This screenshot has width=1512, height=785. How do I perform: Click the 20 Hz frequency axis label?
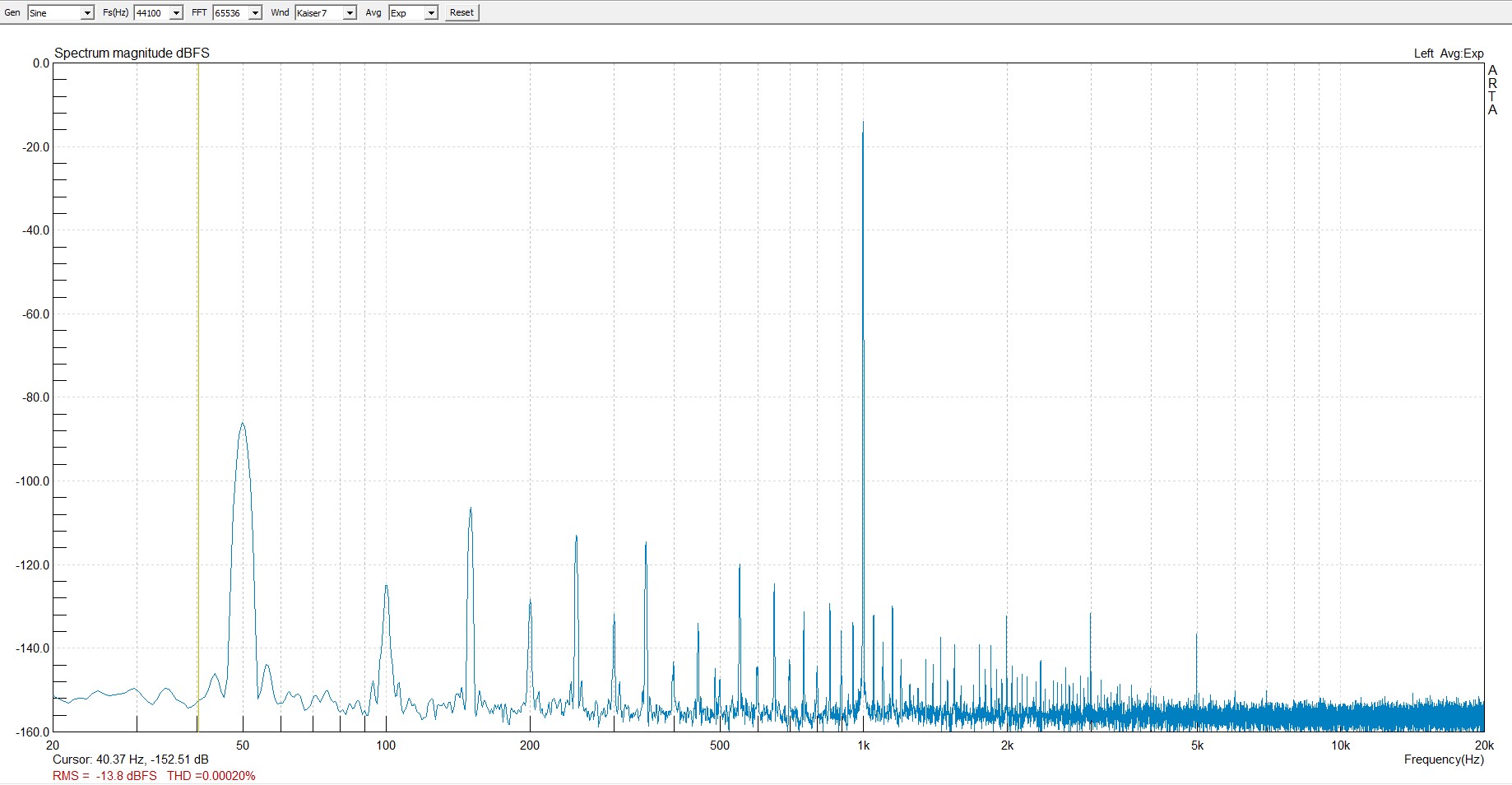[53, 746]
